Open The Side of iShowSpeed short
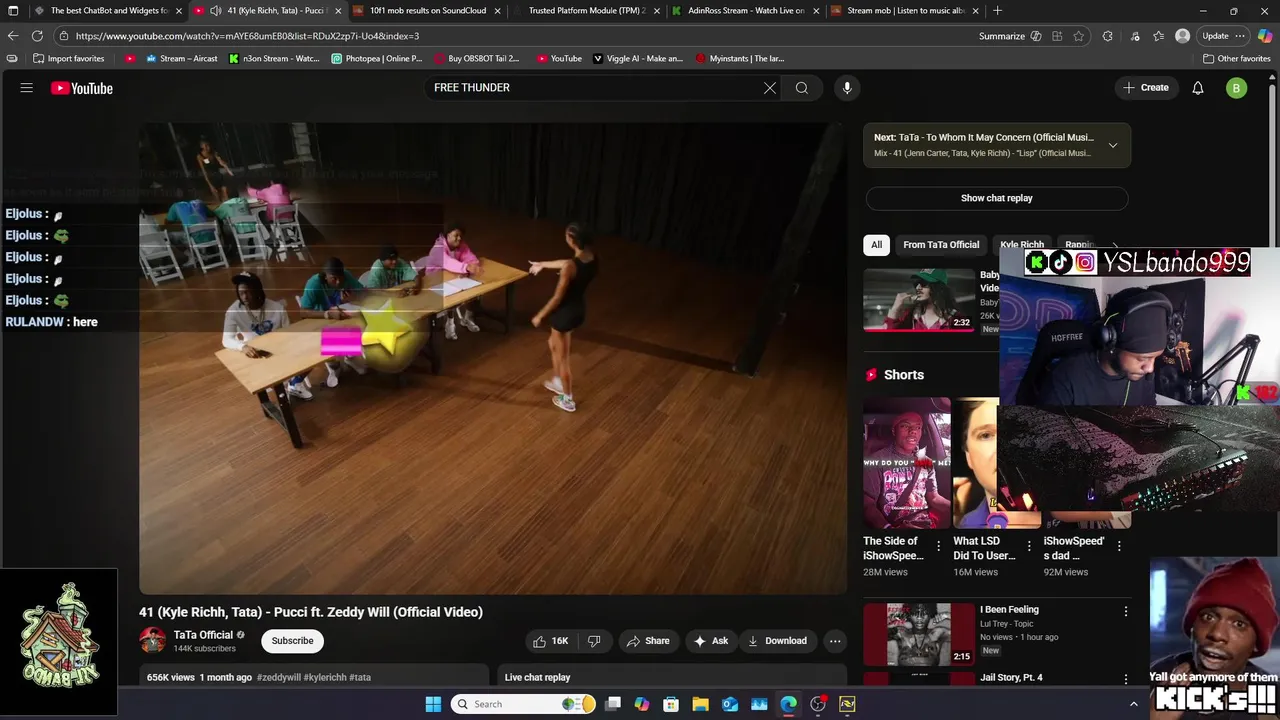This screenshot has height=720, width=1280. click(x=907, y=463)
